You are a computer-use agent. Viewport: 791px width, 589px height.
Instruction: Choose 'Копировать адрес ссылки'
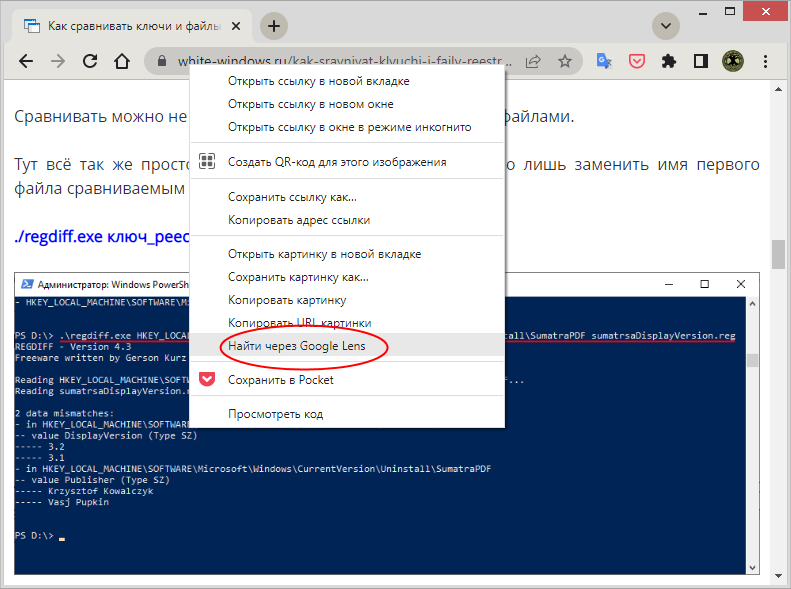point(347,220)
